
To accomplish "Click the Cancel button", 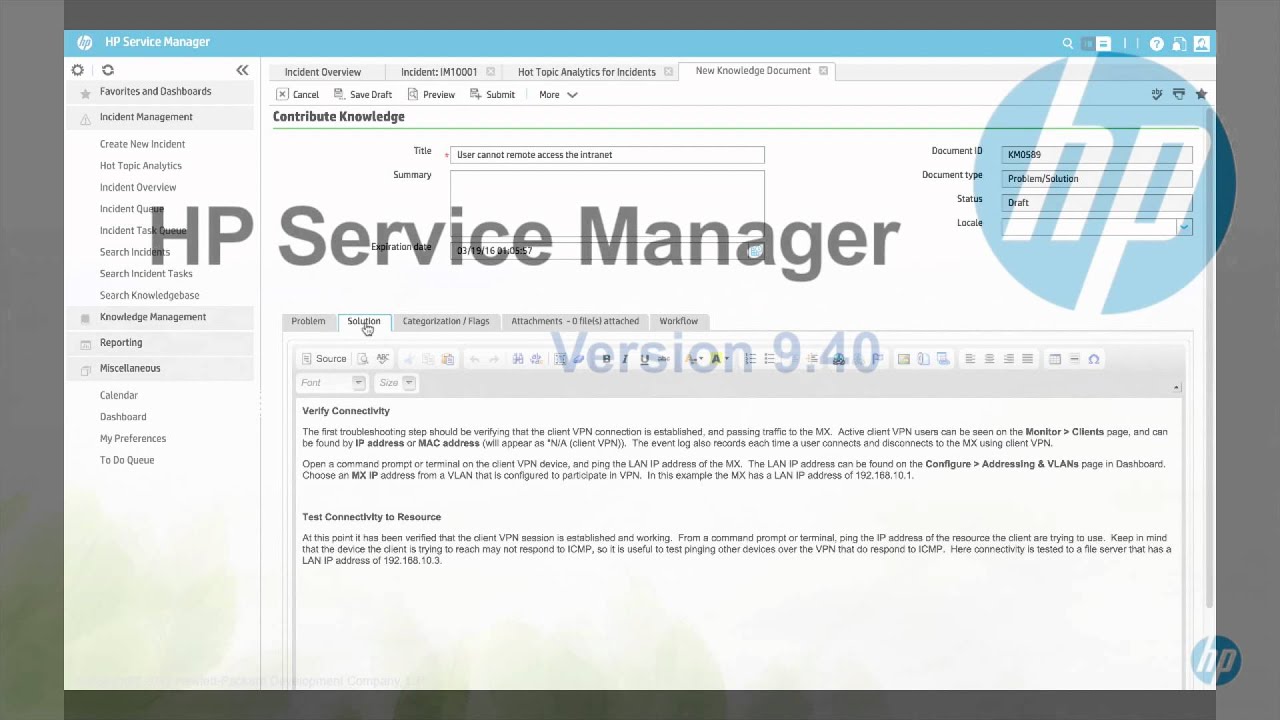I will coord(298,94).
